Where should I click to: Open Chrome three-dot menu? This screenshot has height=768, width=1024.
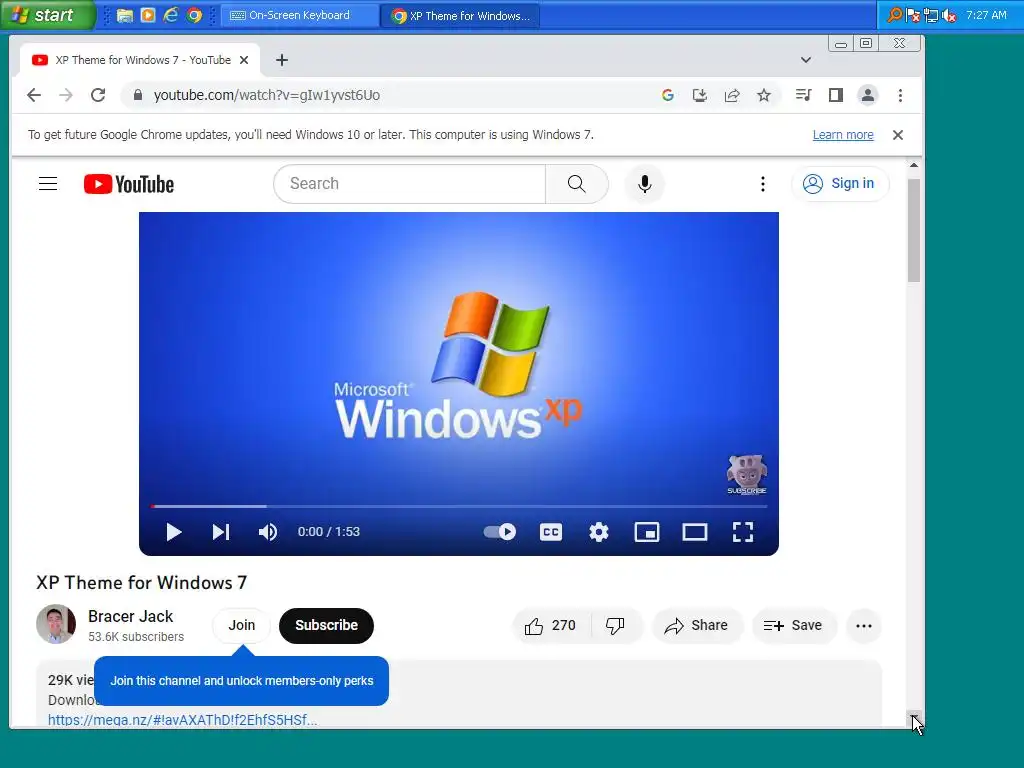coord(900,95)
